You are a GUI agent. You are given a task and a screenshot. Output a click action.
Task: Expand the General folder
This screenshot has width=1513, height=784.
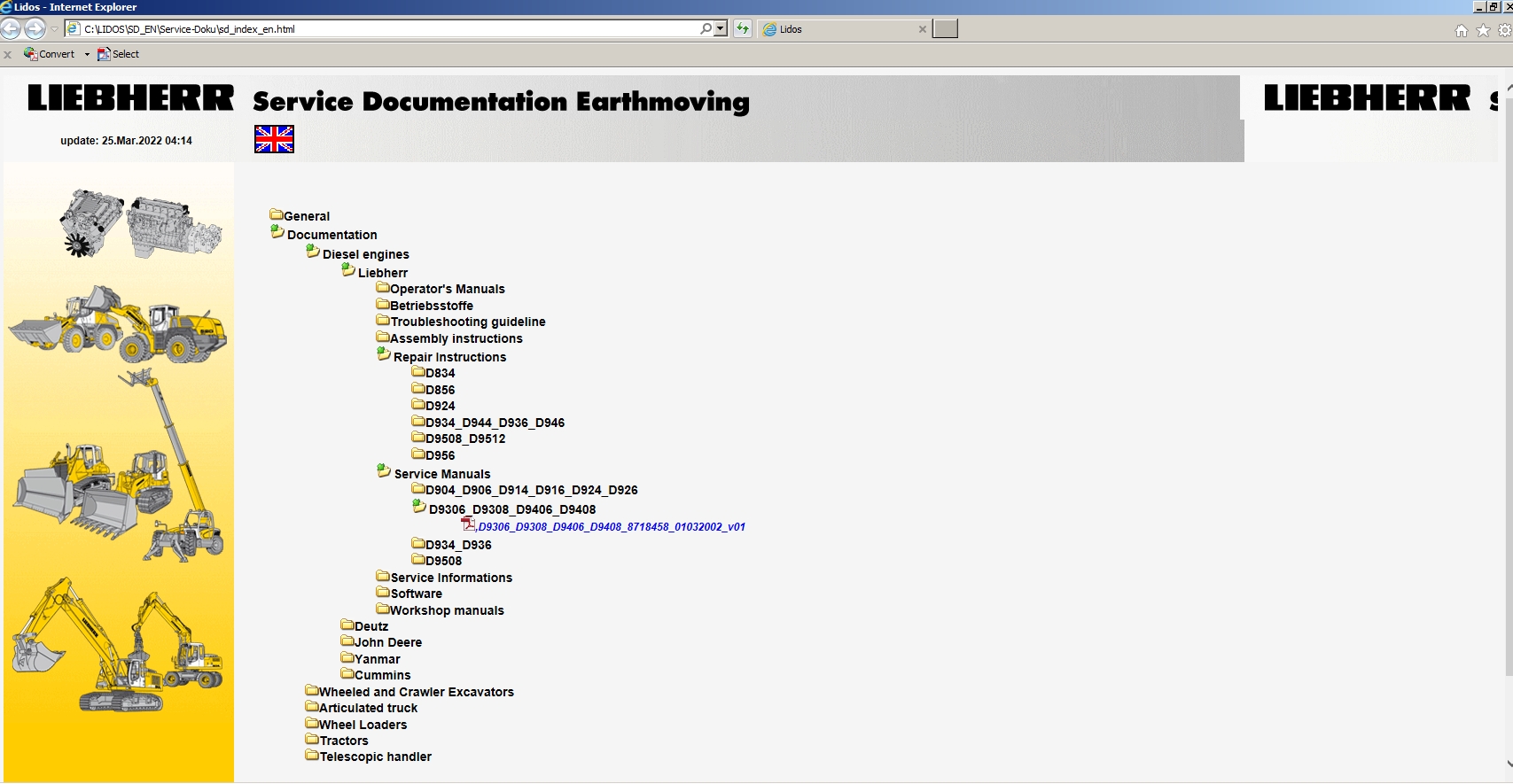click(x=300, y=216)
